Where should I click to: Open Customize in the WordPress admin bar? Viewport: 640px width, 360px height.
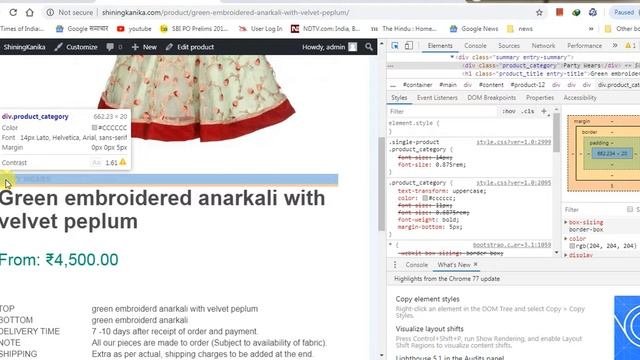point(76,47)
